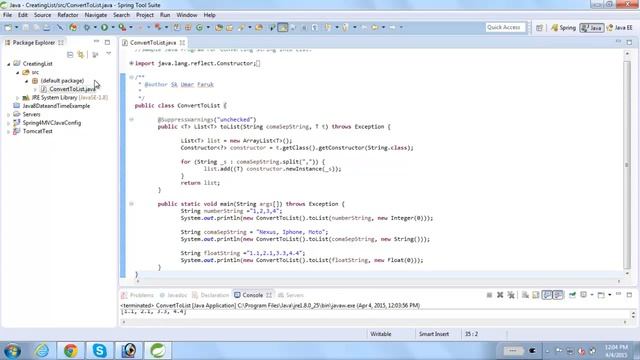This screenshot has width=640, height=360.
Task: Collapse the (default package) node
Action: click(27, 81)
